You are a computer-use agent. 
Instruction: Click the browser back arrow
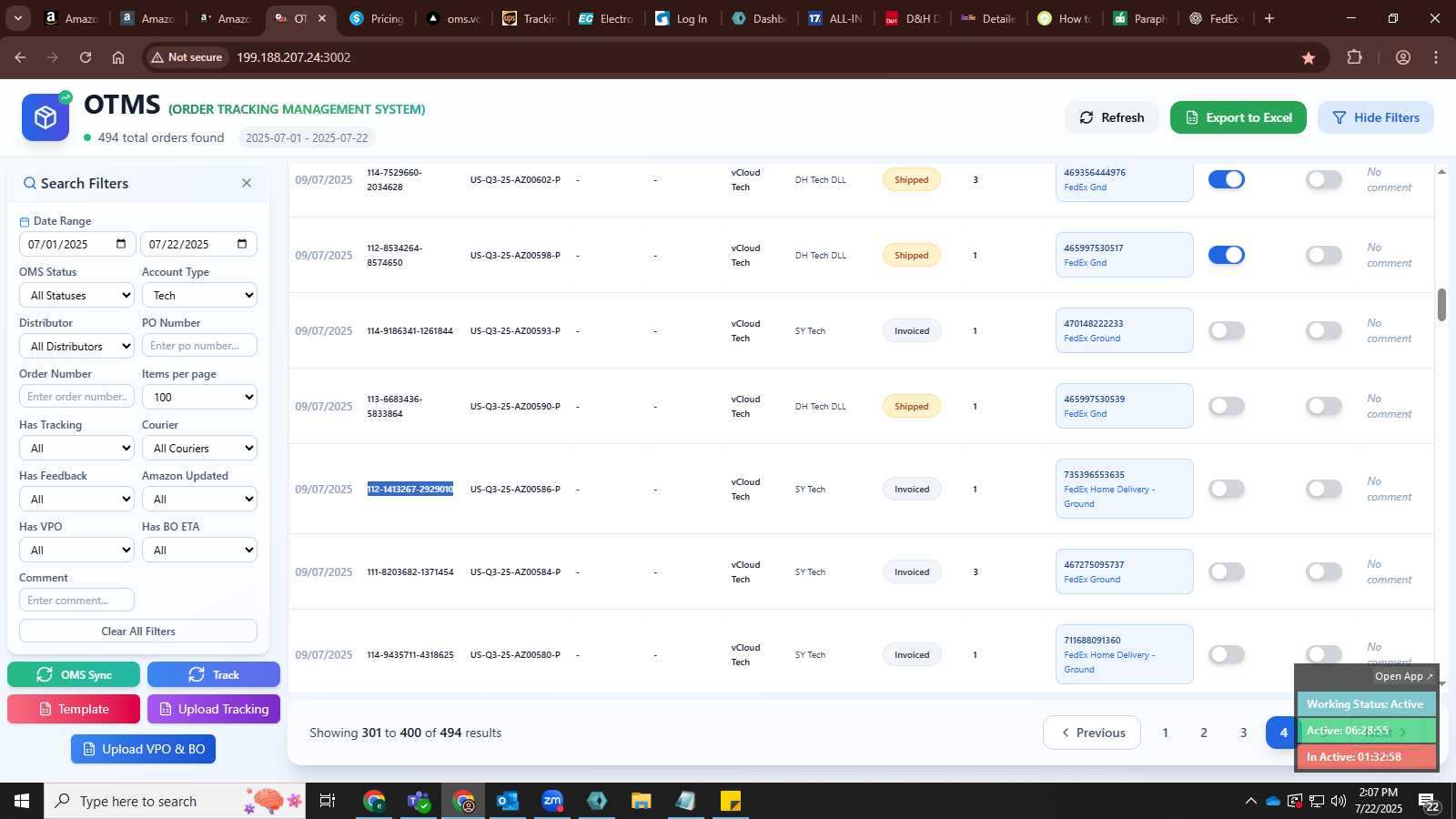pyautogui.click(x=20, y=57)
